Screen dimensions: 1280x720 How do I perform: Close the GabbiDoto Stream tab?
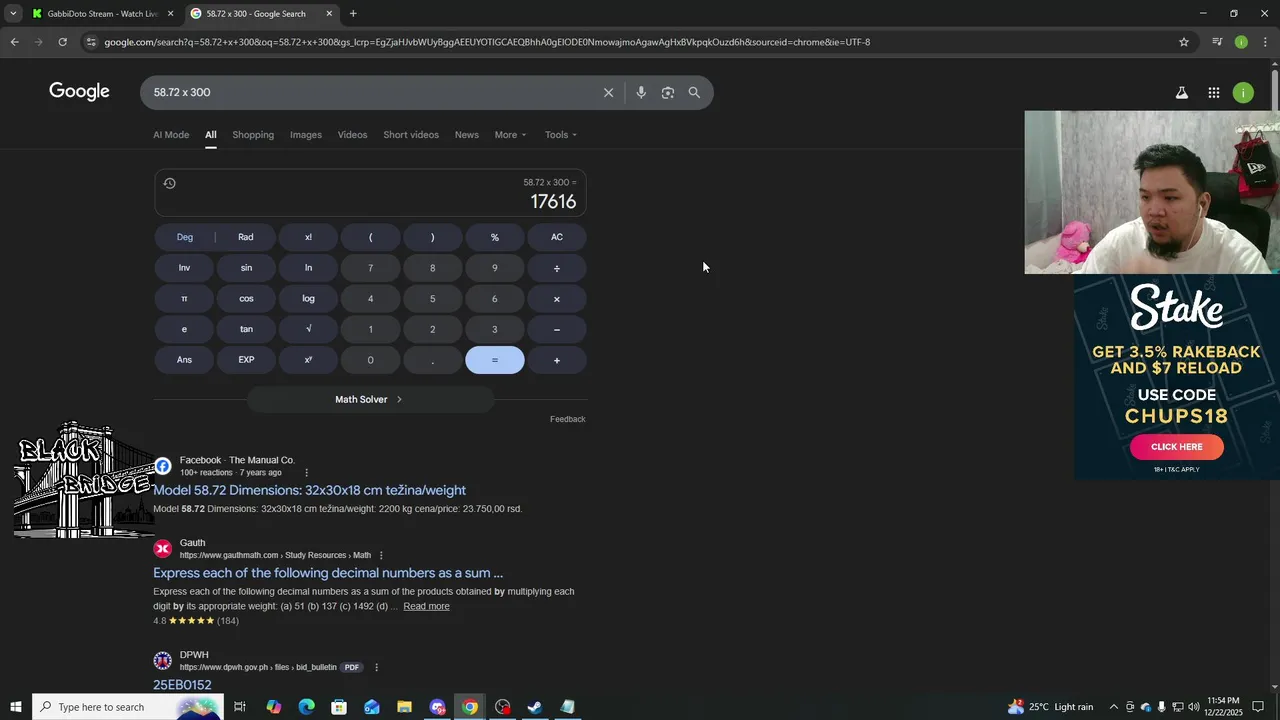point(170,14)
